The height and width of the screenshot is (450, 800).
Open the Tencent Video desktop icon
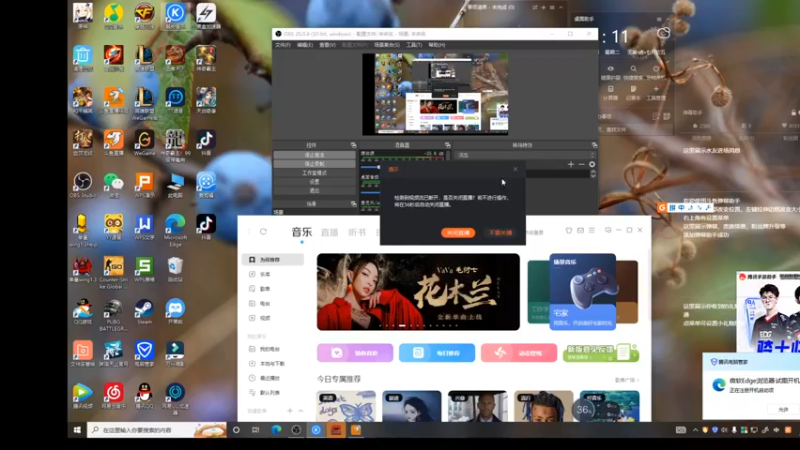coord(83,393)
